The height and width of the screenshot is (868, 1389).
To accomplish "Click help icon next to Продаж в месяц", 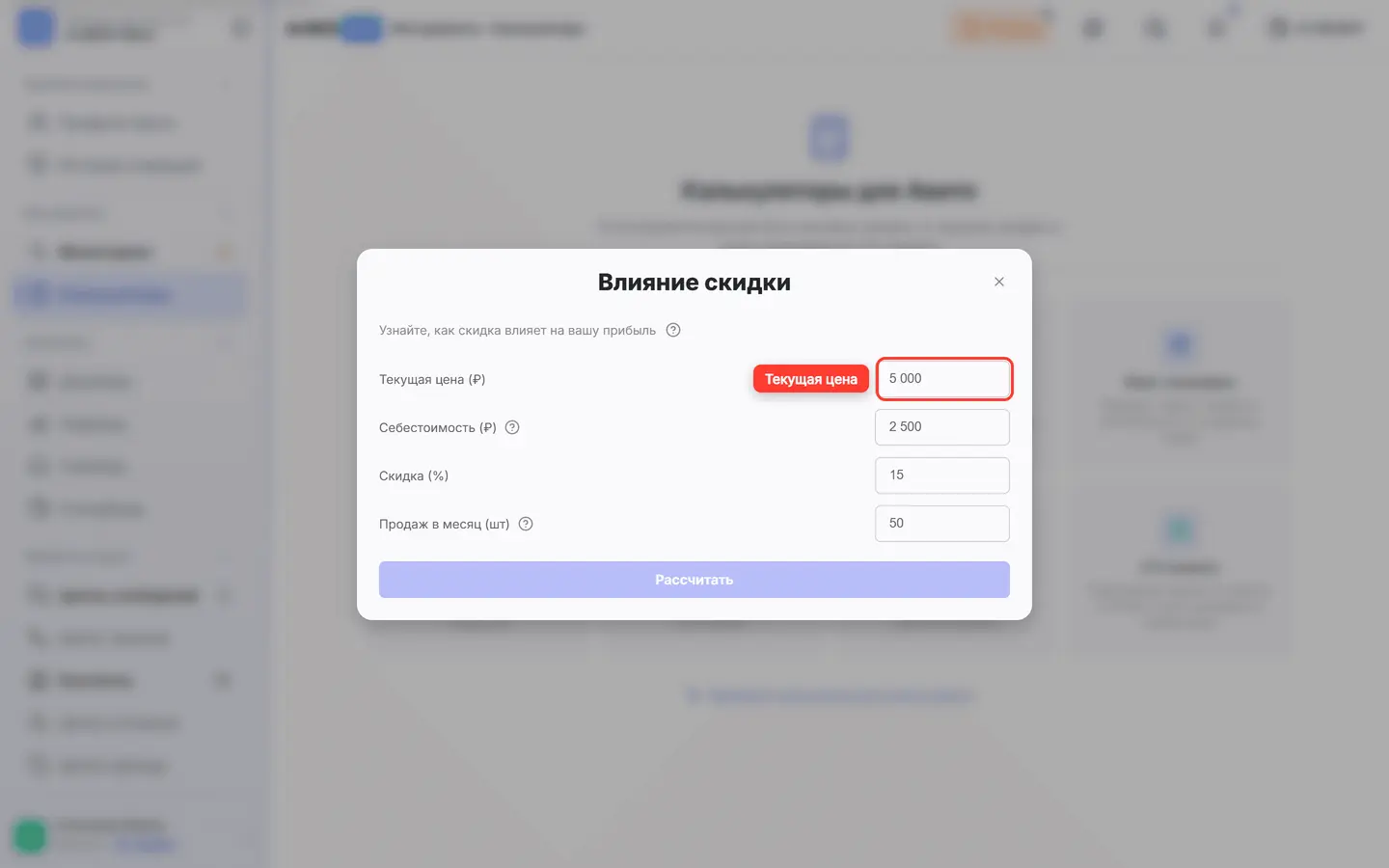I will [526, 524].
